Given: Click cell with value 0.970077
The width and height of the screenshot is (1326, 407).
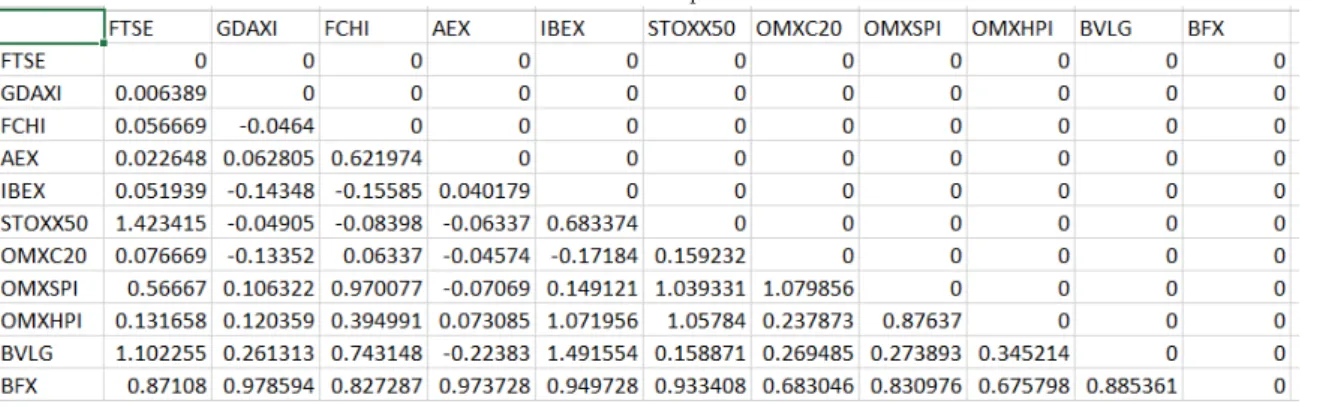Looking at the screenshot, I should pyautogui.click(x=373, y=288).
